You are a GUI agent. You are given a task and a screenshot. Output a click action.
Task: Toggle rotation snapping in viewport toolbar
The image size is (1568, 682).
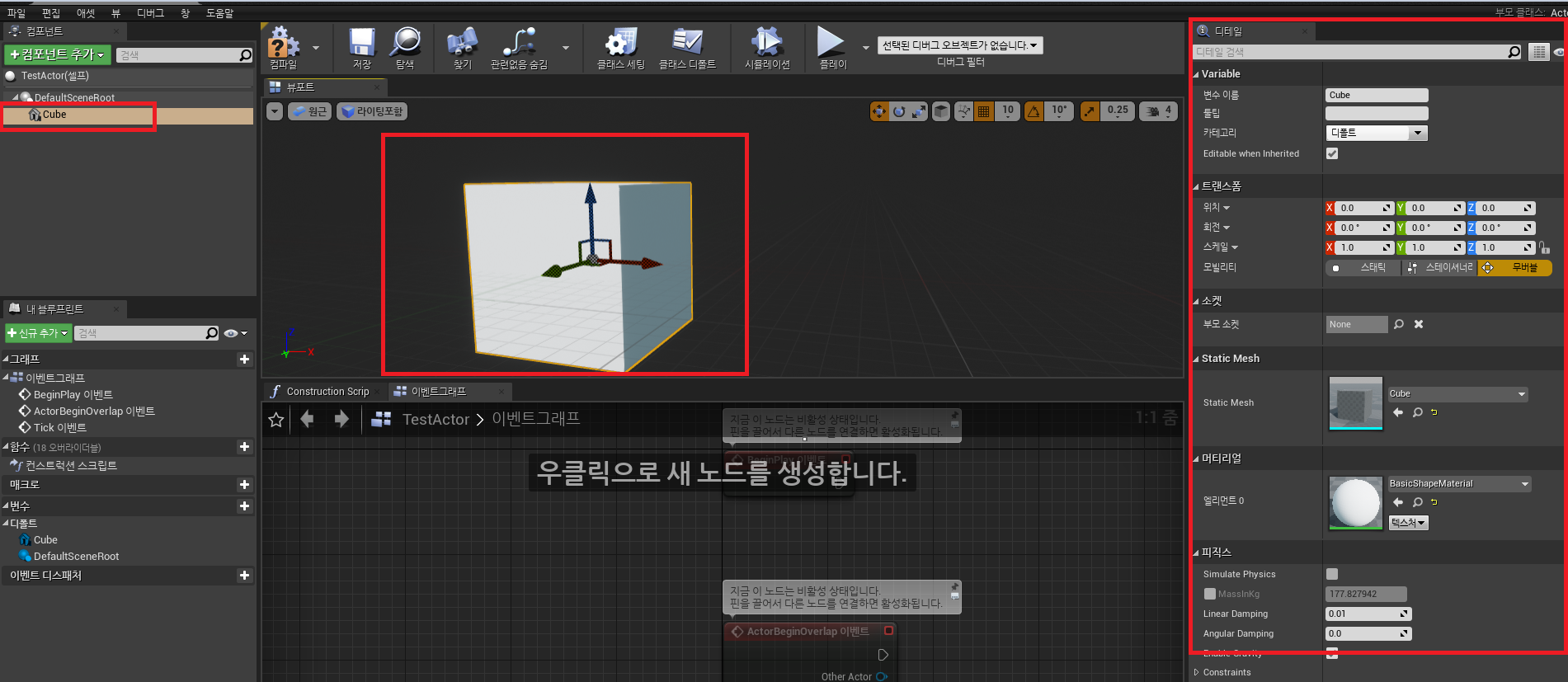click(1034, 111)
